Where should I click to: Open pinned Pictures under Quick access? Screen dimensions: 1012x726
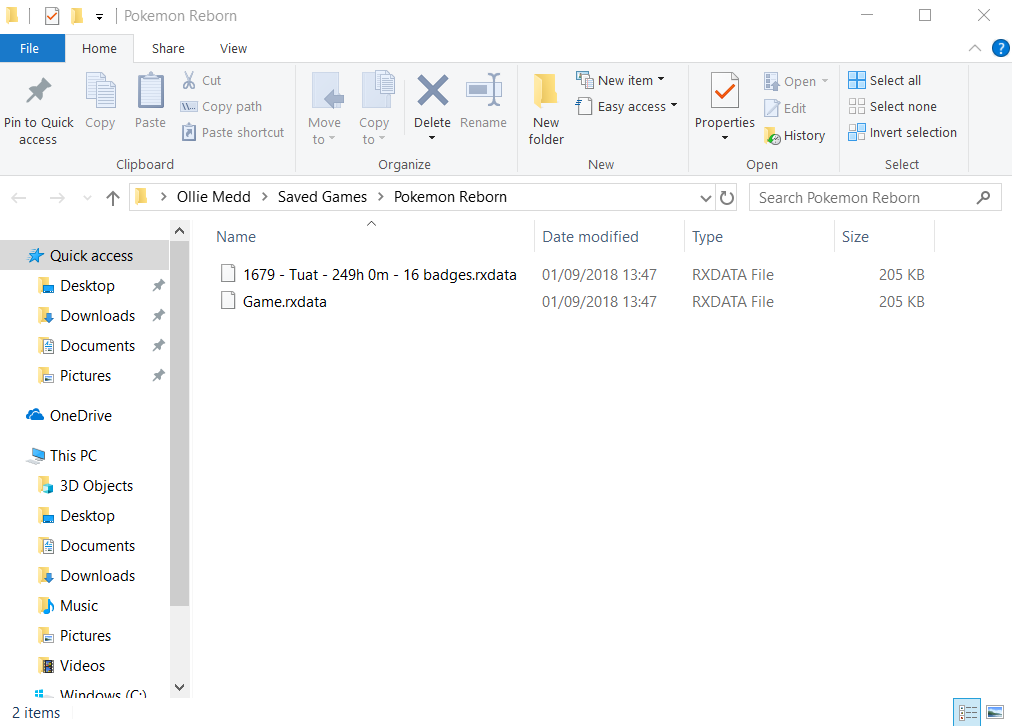click(x=85, y=376)
